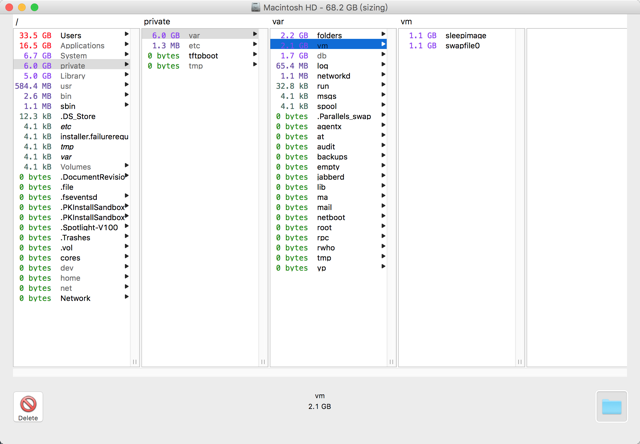Select the highlighted vm row

pyautogui.click(x=329, y=45)
